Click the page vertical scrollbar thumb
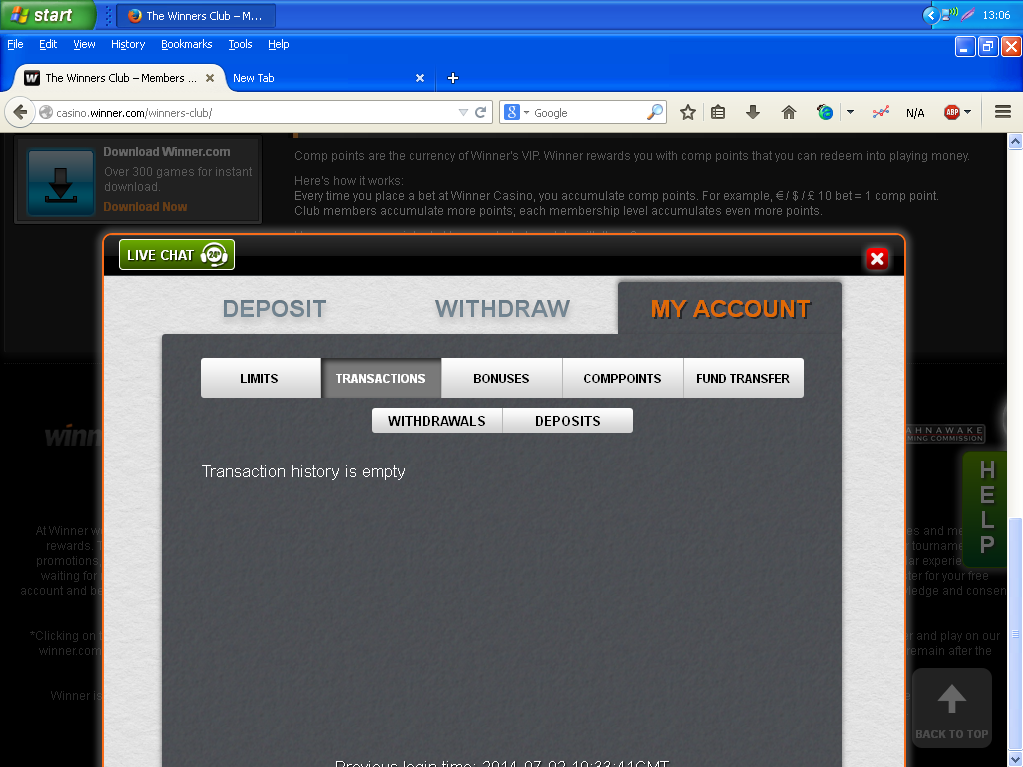The width and height of the screenshot is (1023, 767). (x=1015, y=633)
